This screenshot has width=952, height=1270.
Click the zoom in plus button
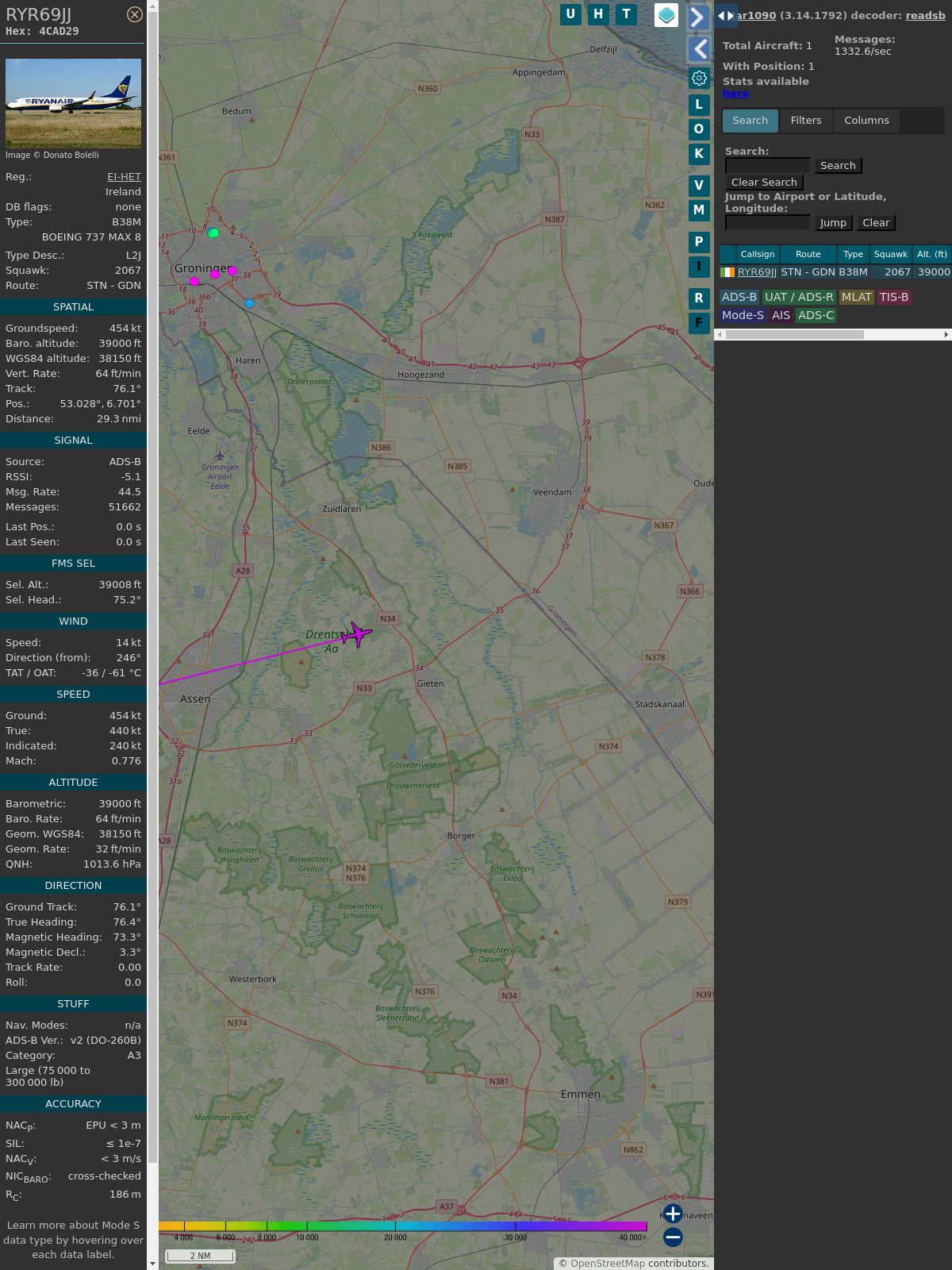click(x=673, y=1214)
